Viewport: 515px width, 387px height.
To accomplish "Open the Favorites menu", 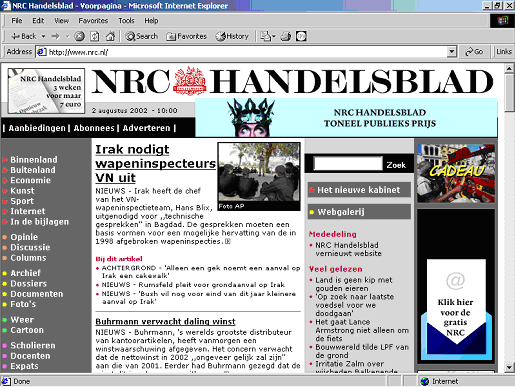I will coord(93,21).
